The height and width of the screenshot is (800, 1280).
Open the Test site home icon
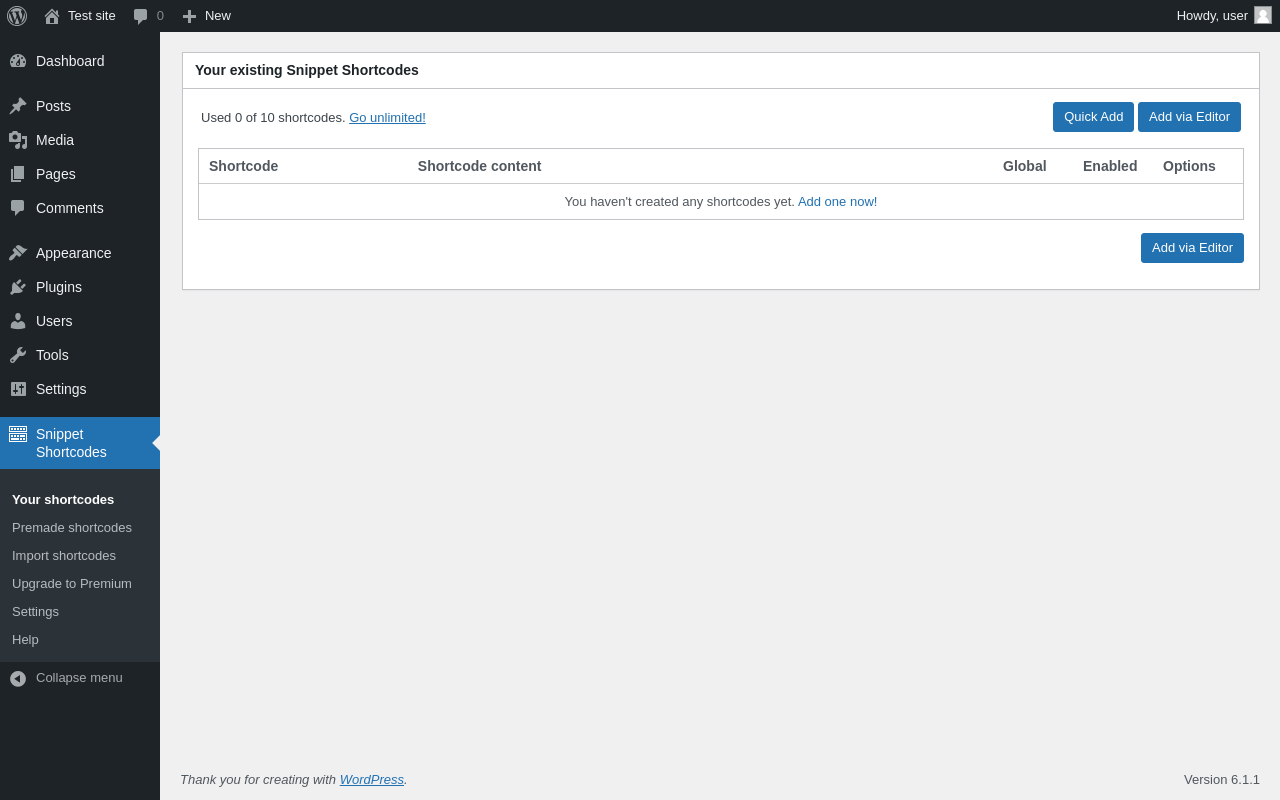52,16
